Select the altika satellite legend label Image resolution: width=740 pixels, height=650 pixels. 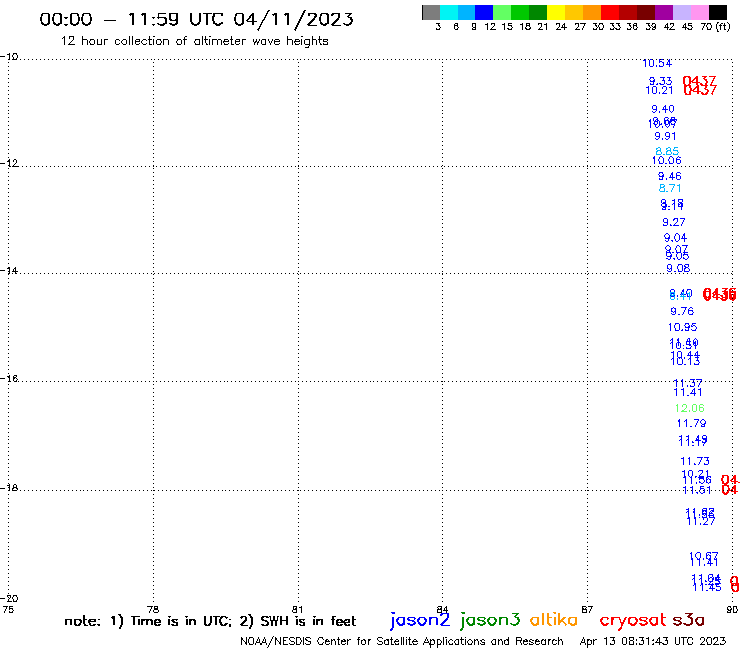554,620
